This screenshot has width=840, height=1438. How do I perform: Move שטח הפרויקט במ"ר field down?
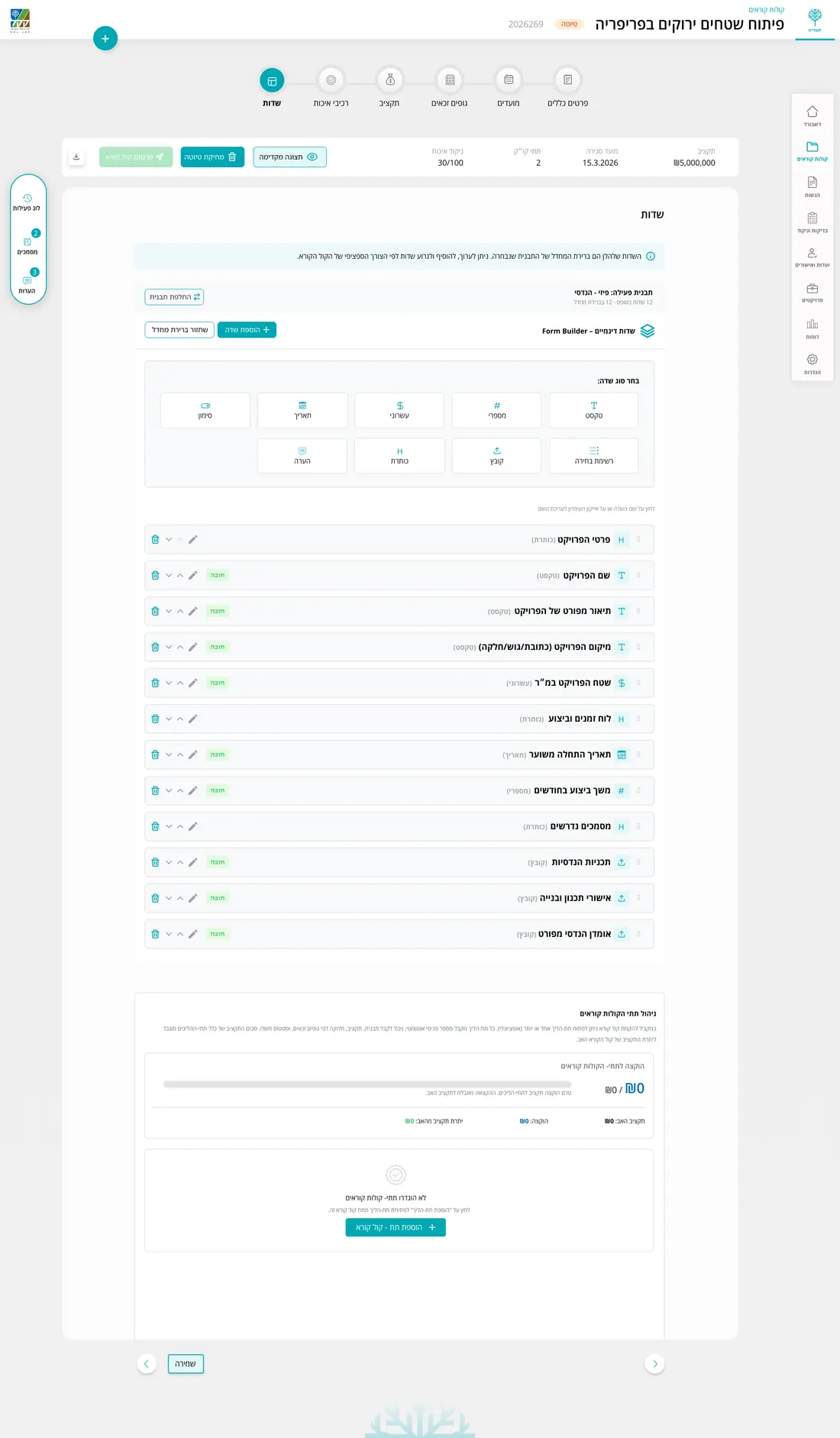[169, 683]
